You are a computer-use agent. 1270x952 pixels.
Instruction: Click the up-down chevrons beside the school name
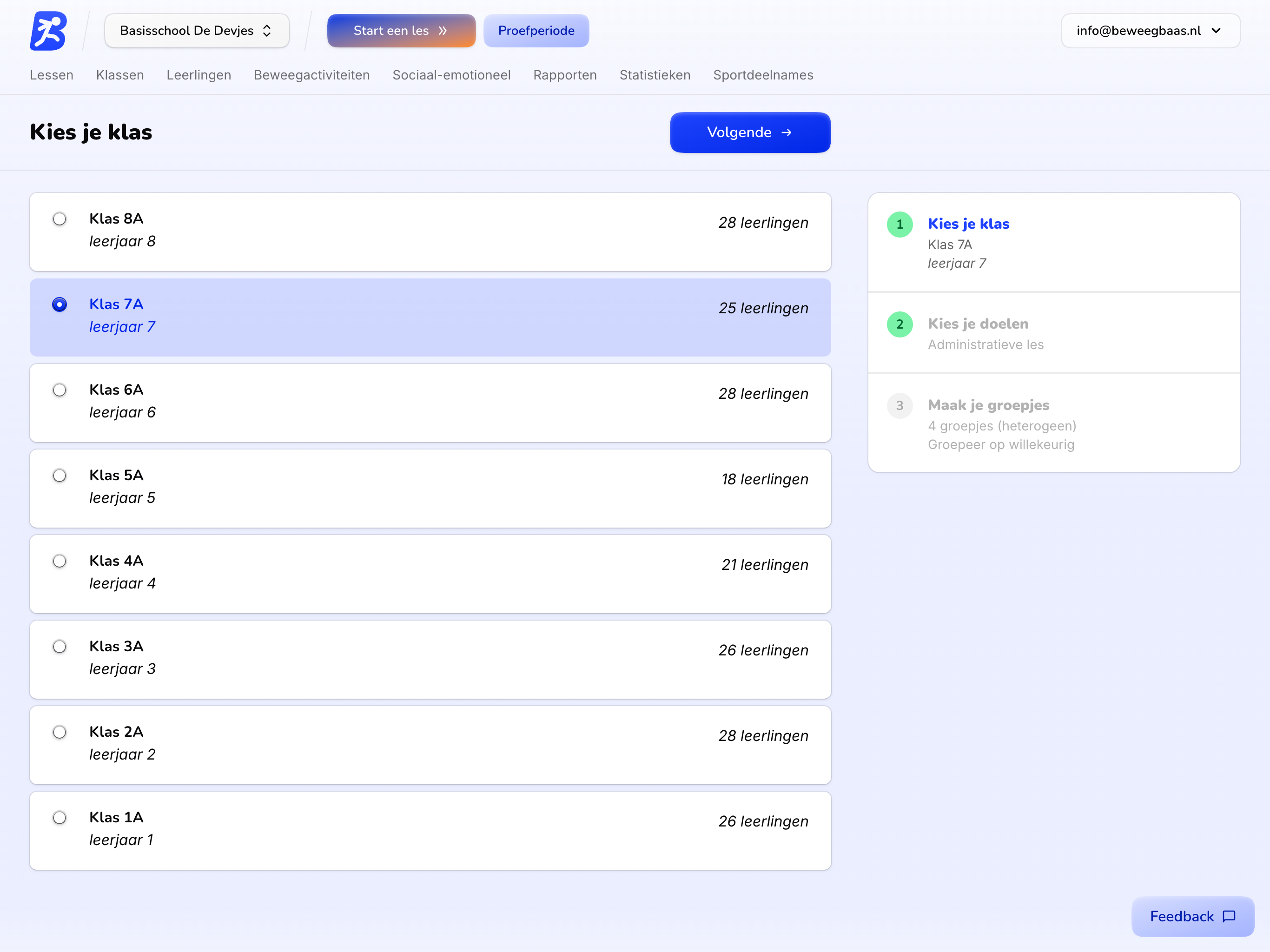pos(267,31)
